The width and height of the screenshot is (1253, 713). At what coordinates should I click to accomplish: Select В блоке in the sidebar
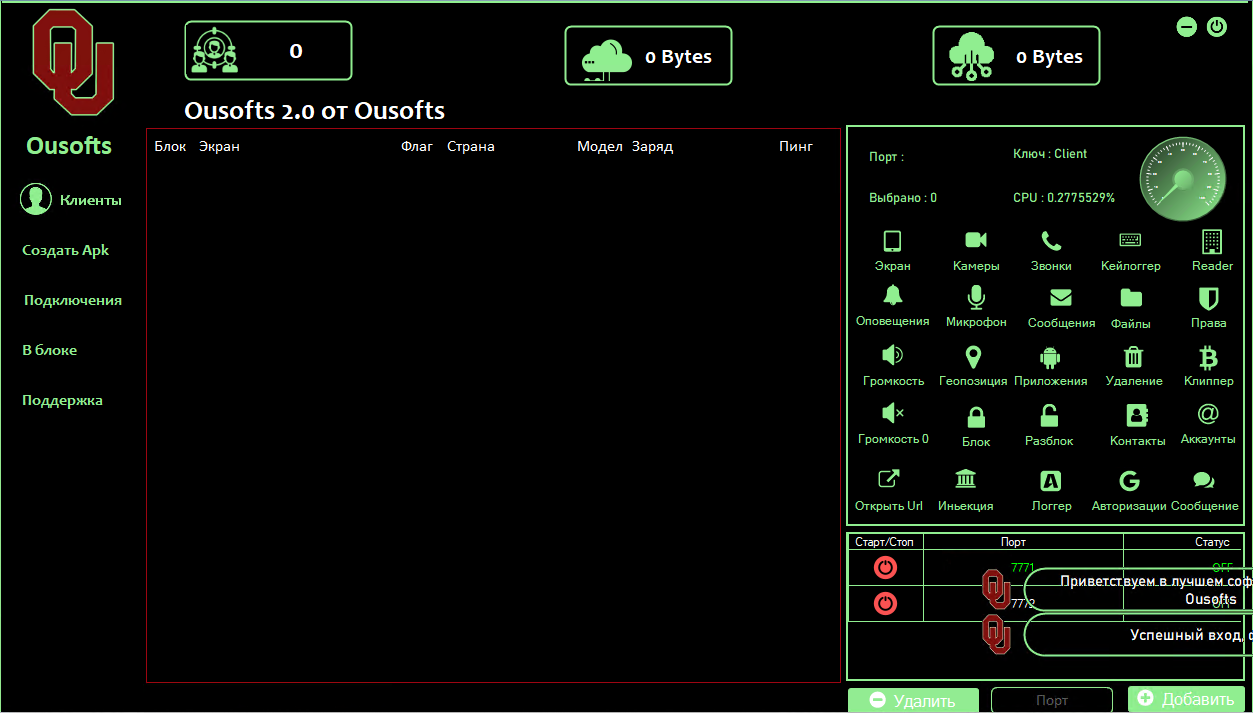click(50, 350)
